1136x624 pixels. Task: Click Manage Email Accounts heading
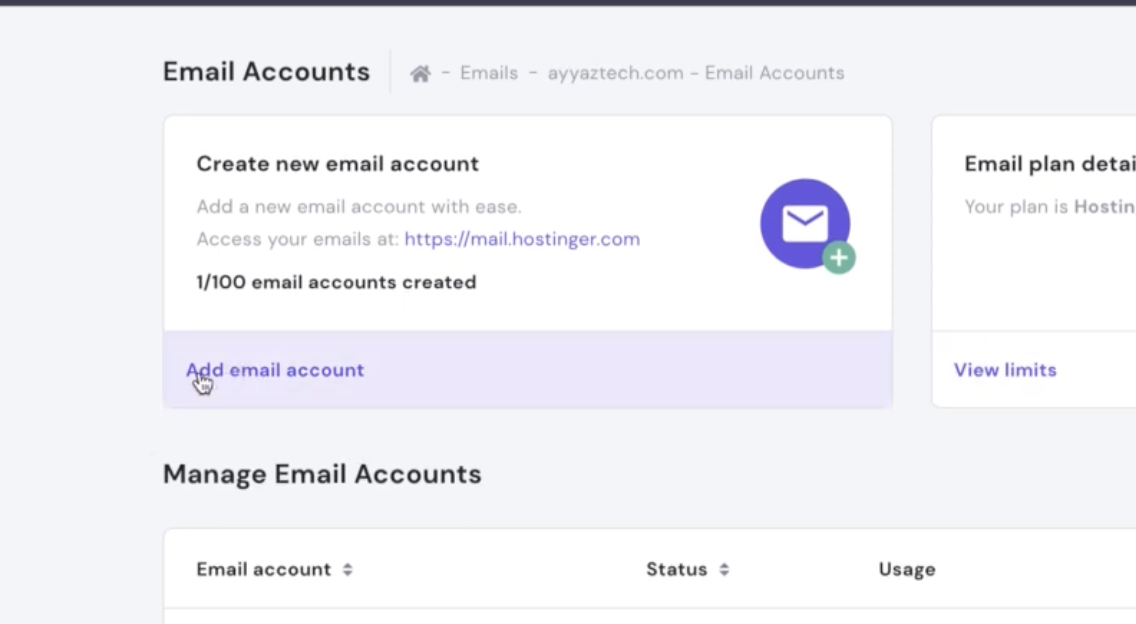pos(321,474)
